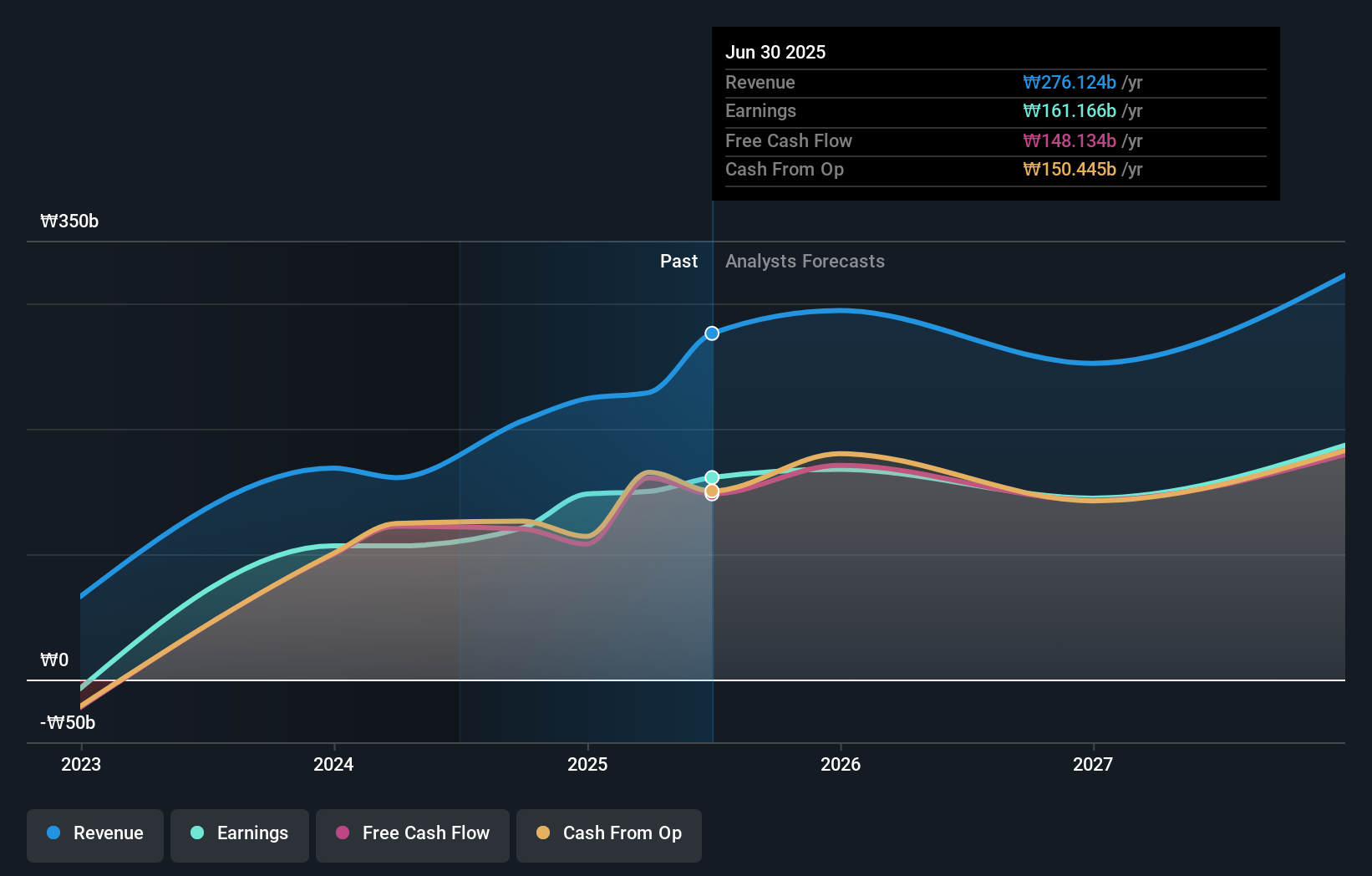Click the ₩ currency symbol on Revenue value

coord(1029,83)
